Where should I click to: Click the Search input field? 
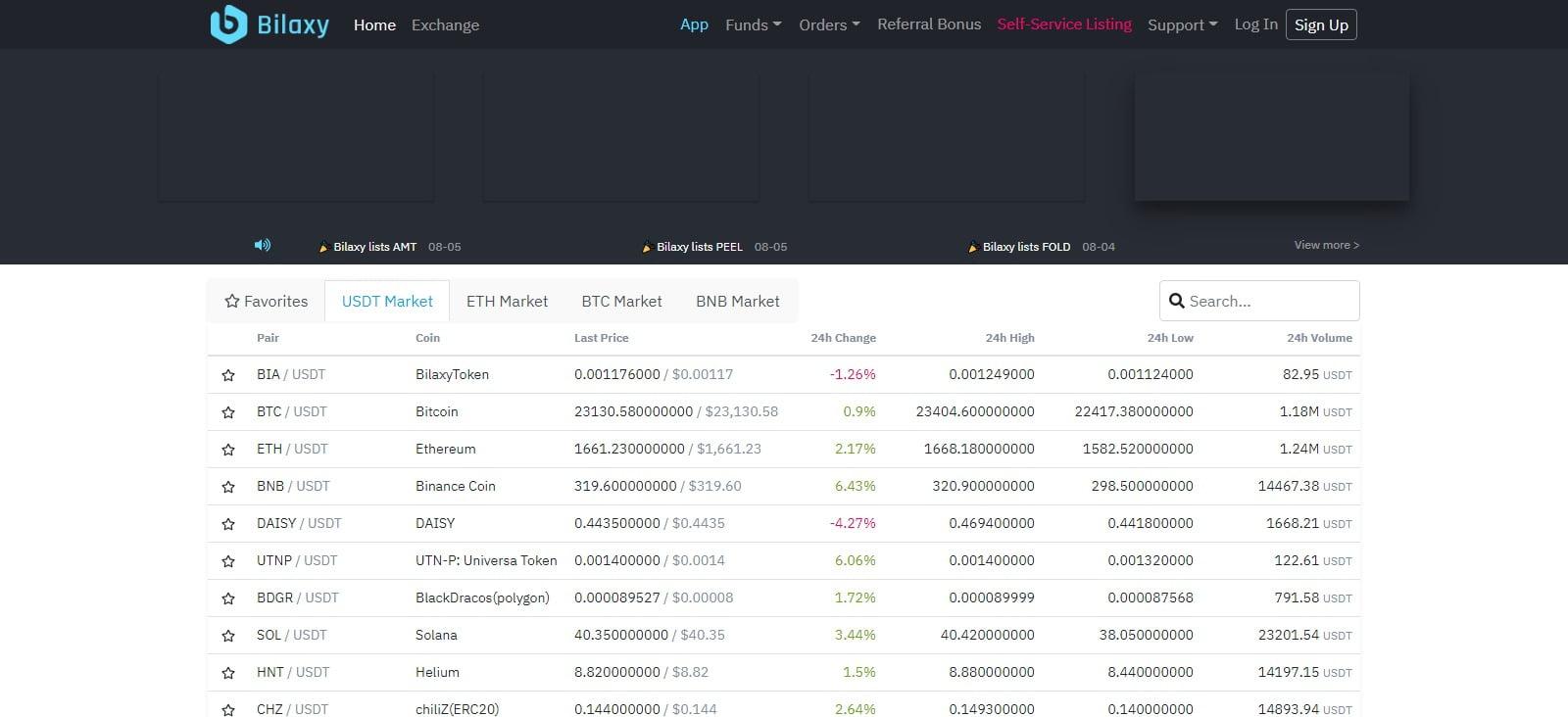[x=1269, y=302]
